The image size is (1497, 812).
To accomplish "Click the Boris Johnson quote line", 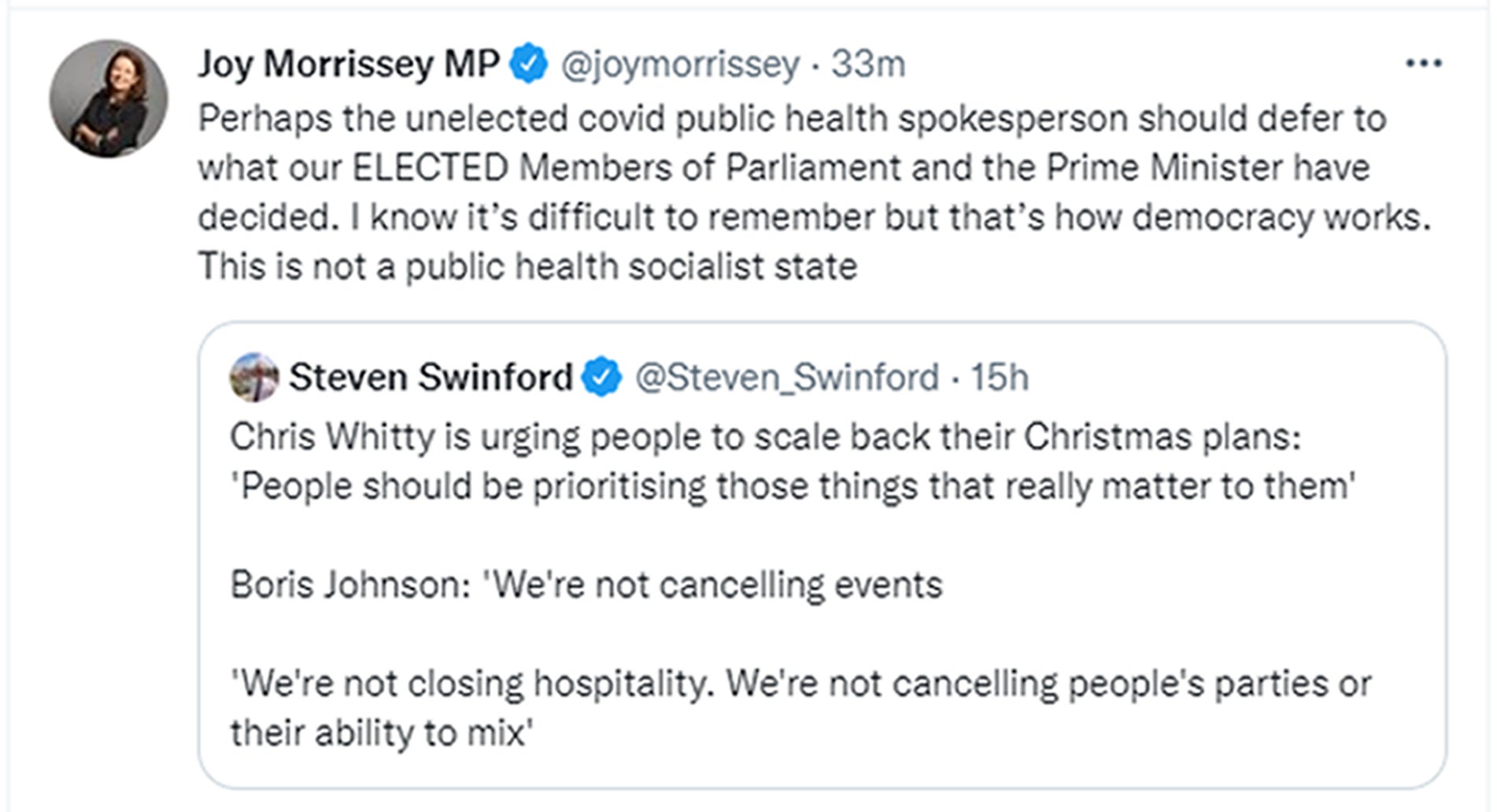I will click(x=586, y=585).
